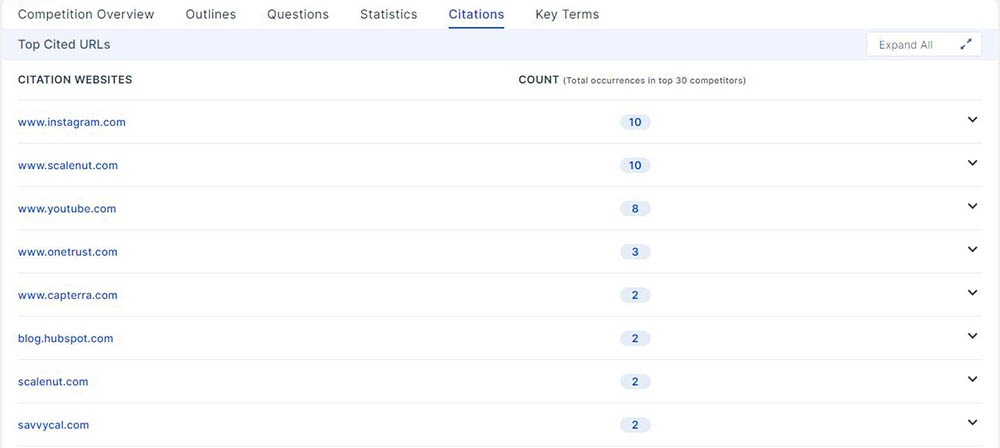Screen dimensions: 1000x448
Task: Click the count badge 8 for YouTube
Action: [x=635, y=209]
